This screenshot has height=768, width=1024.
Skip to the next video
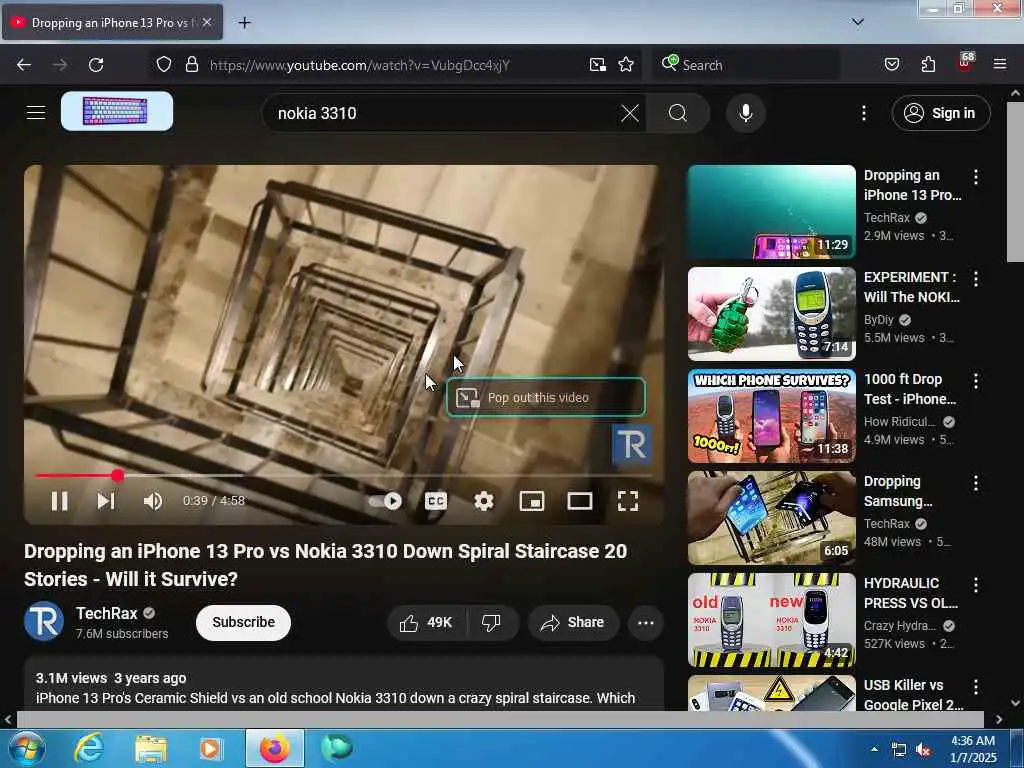(x=106, y=501)
